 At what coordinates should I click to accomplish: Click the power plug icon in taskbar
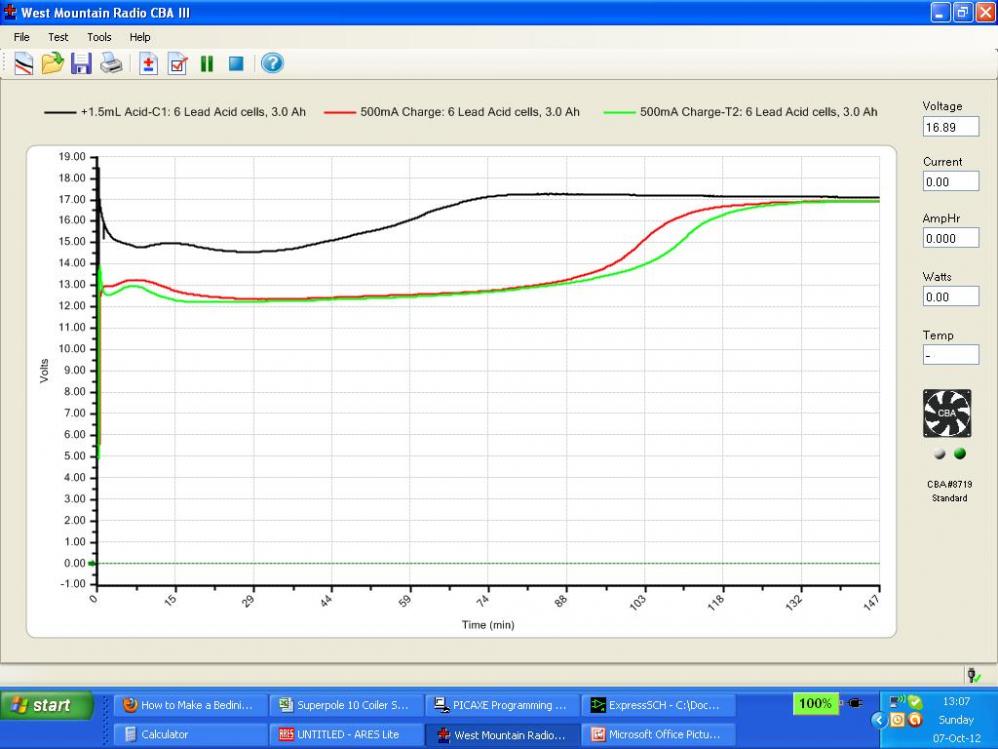[854, 703]
